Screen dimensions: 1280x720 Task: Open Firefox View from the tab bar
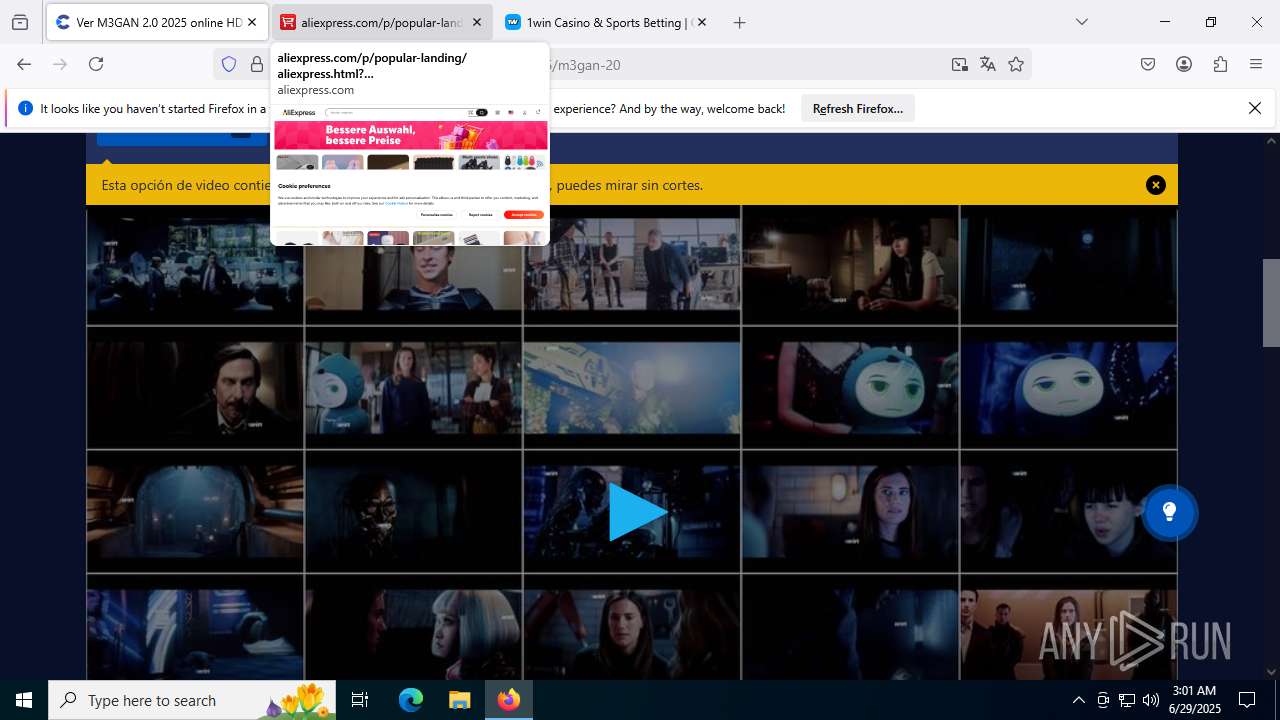tap(20, 22)
